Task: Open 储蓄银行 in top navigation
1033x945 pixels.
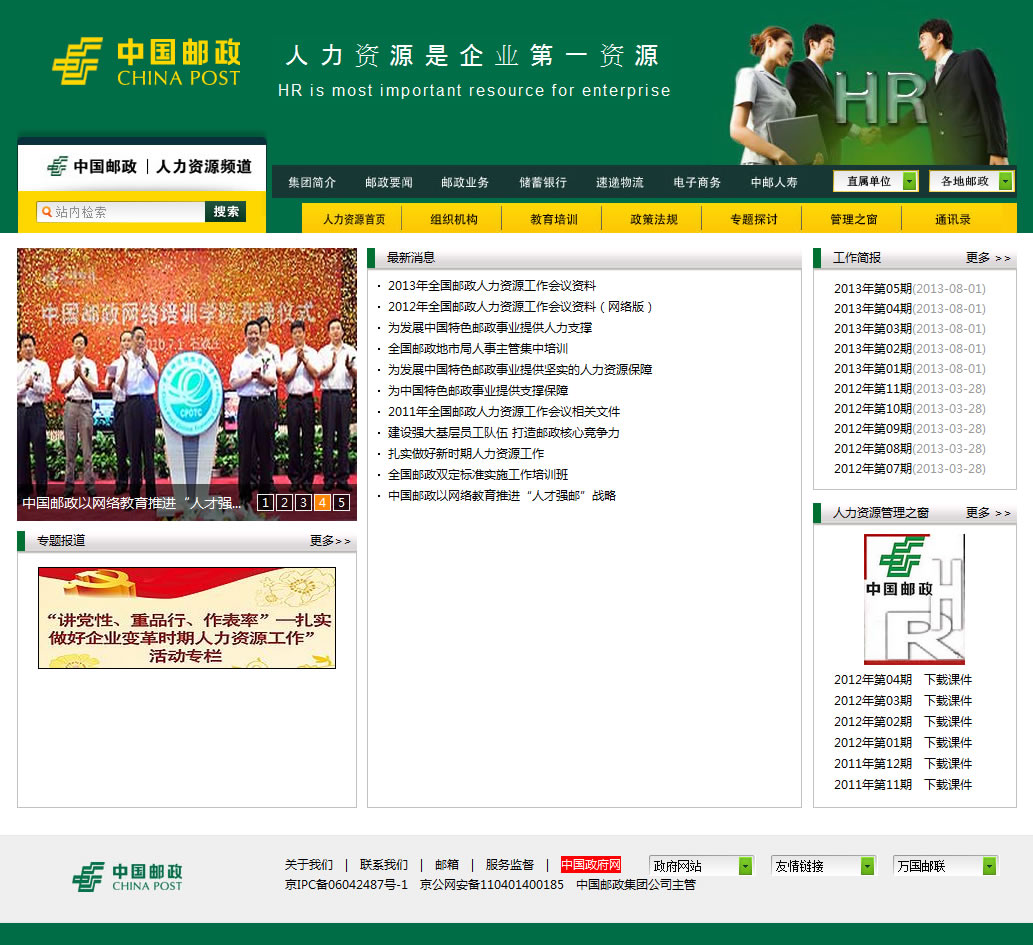Action: [543, 183]
